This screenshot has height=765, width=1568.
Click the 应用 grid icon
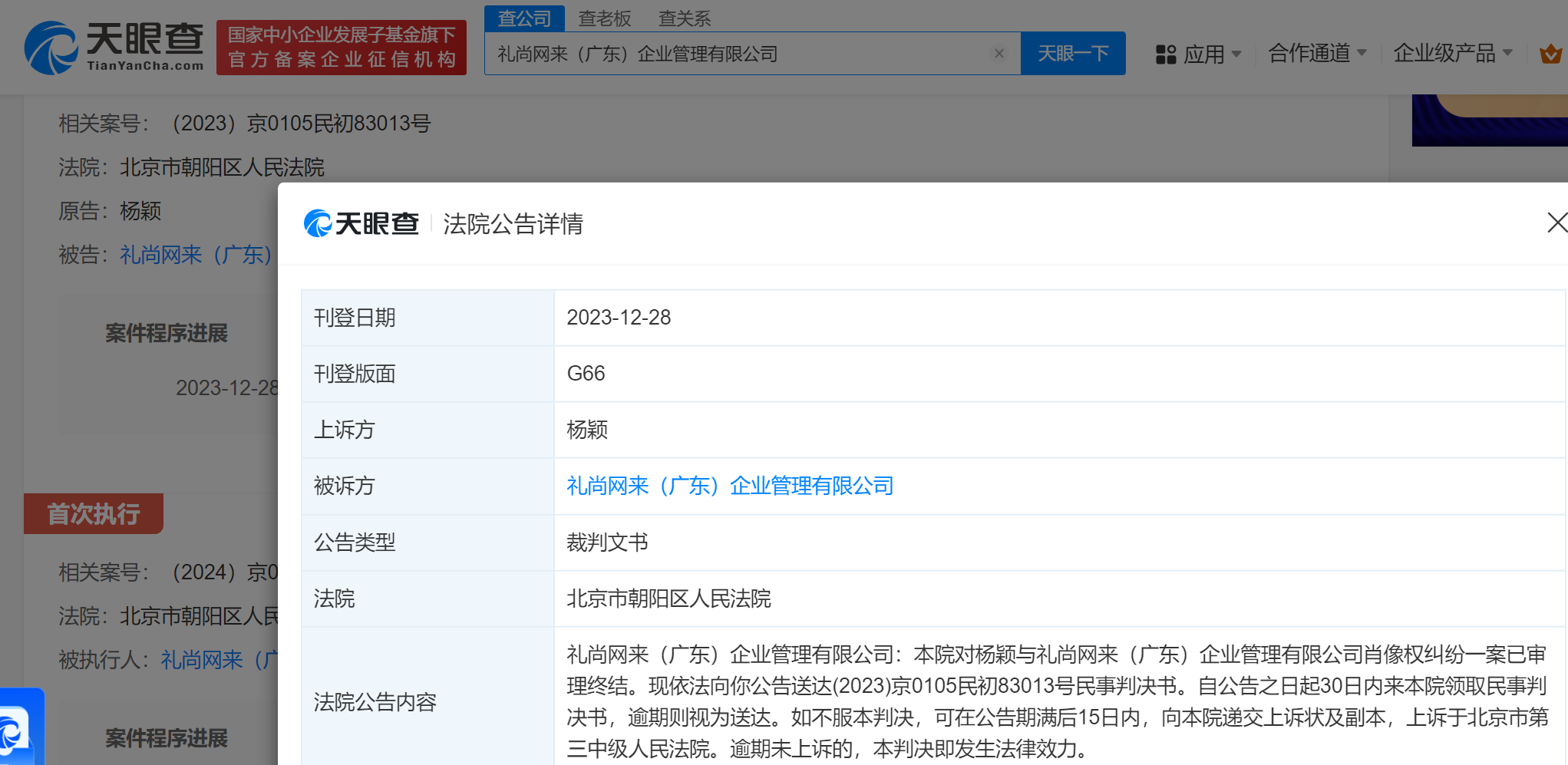[1165, 54]
